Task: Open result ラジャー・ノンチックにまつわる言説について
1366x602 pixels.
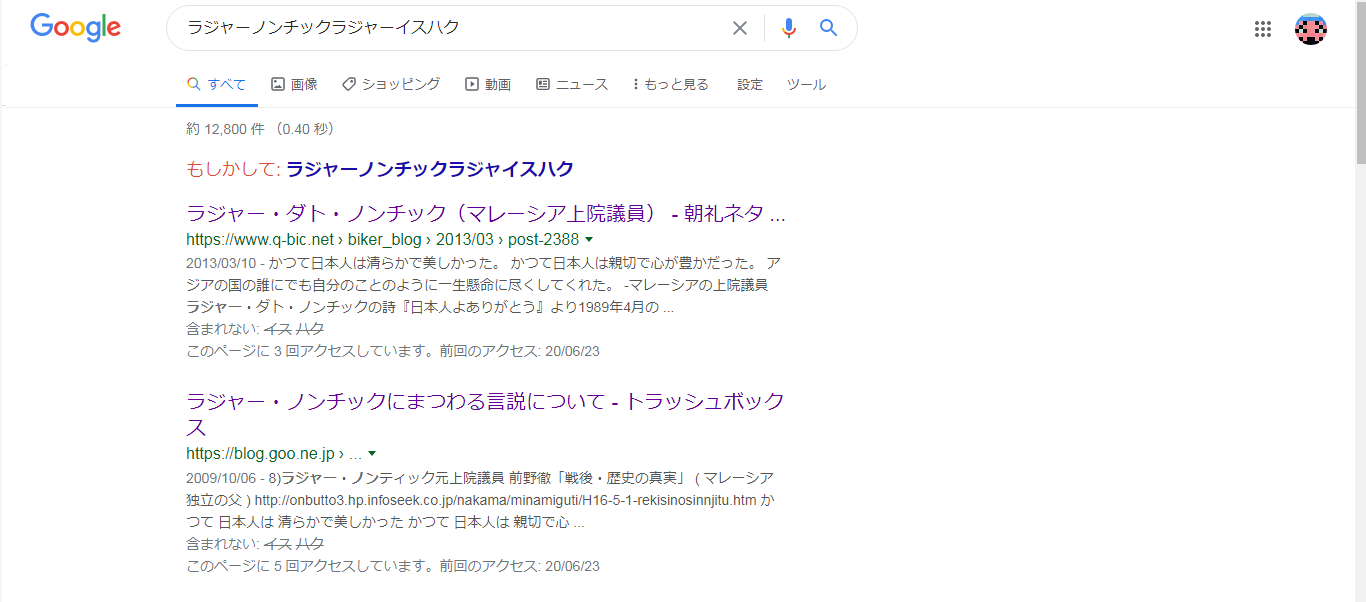Action: click(486, 414)
